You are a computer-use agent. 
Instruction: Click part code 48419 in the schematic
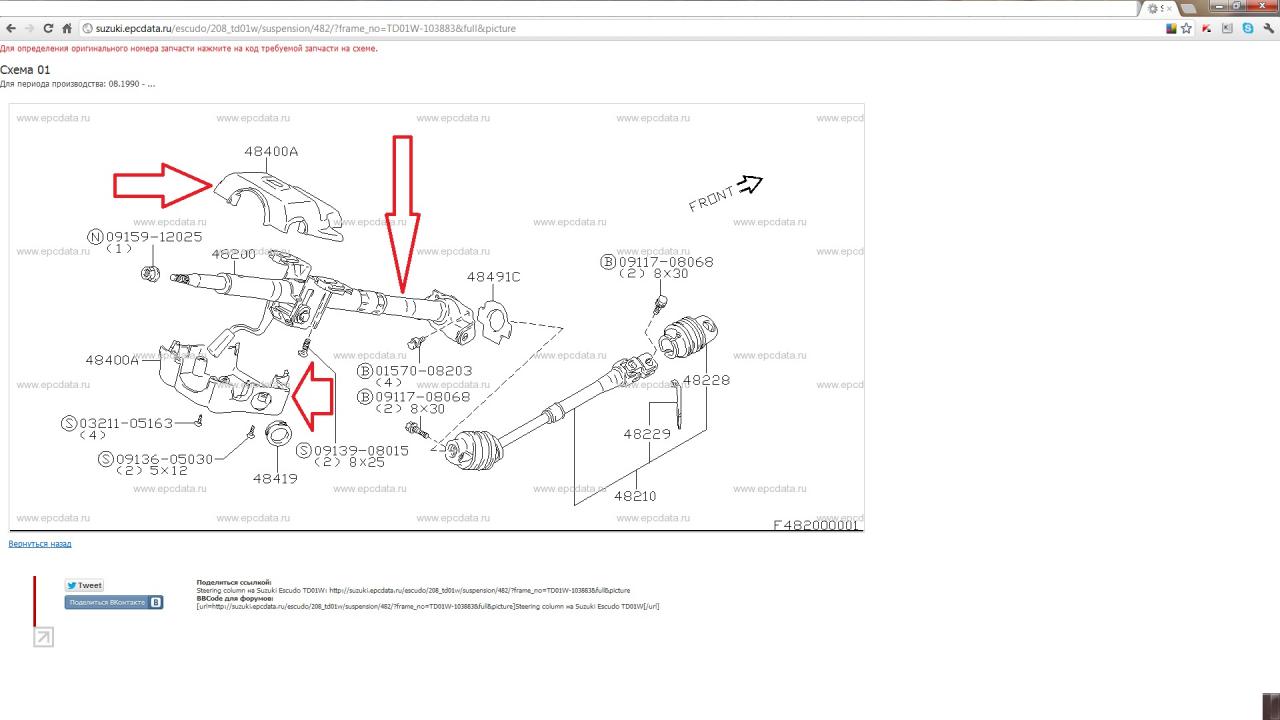pos(275,479)
